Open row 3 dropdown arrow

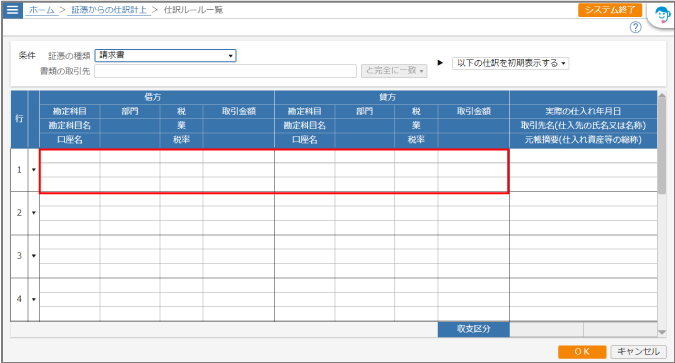point(34,256)
